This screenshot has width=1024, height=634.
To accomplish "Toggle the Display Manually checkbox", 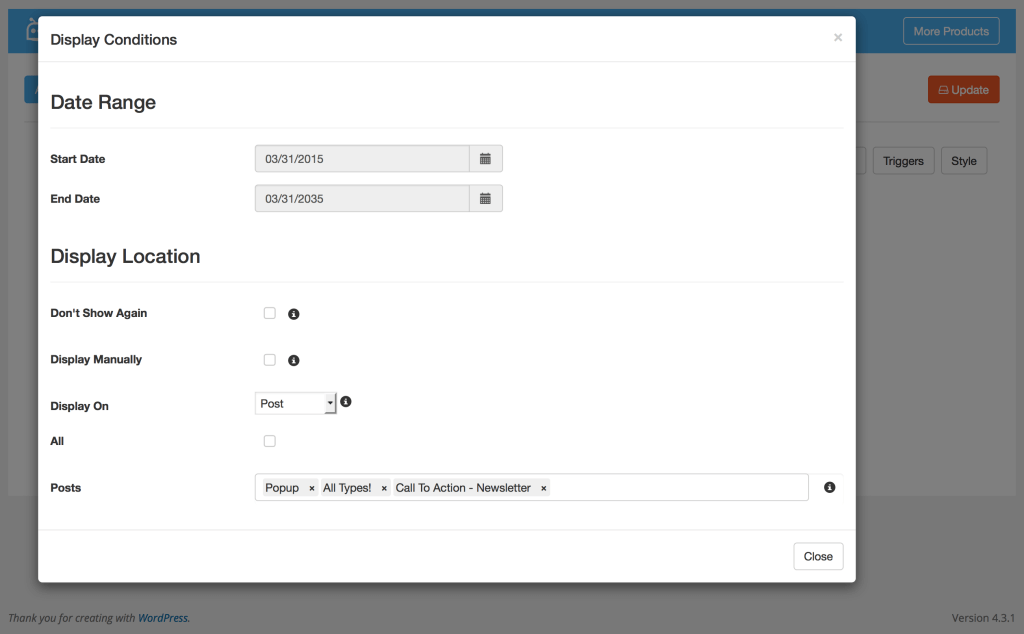I will tap(269, 360).
